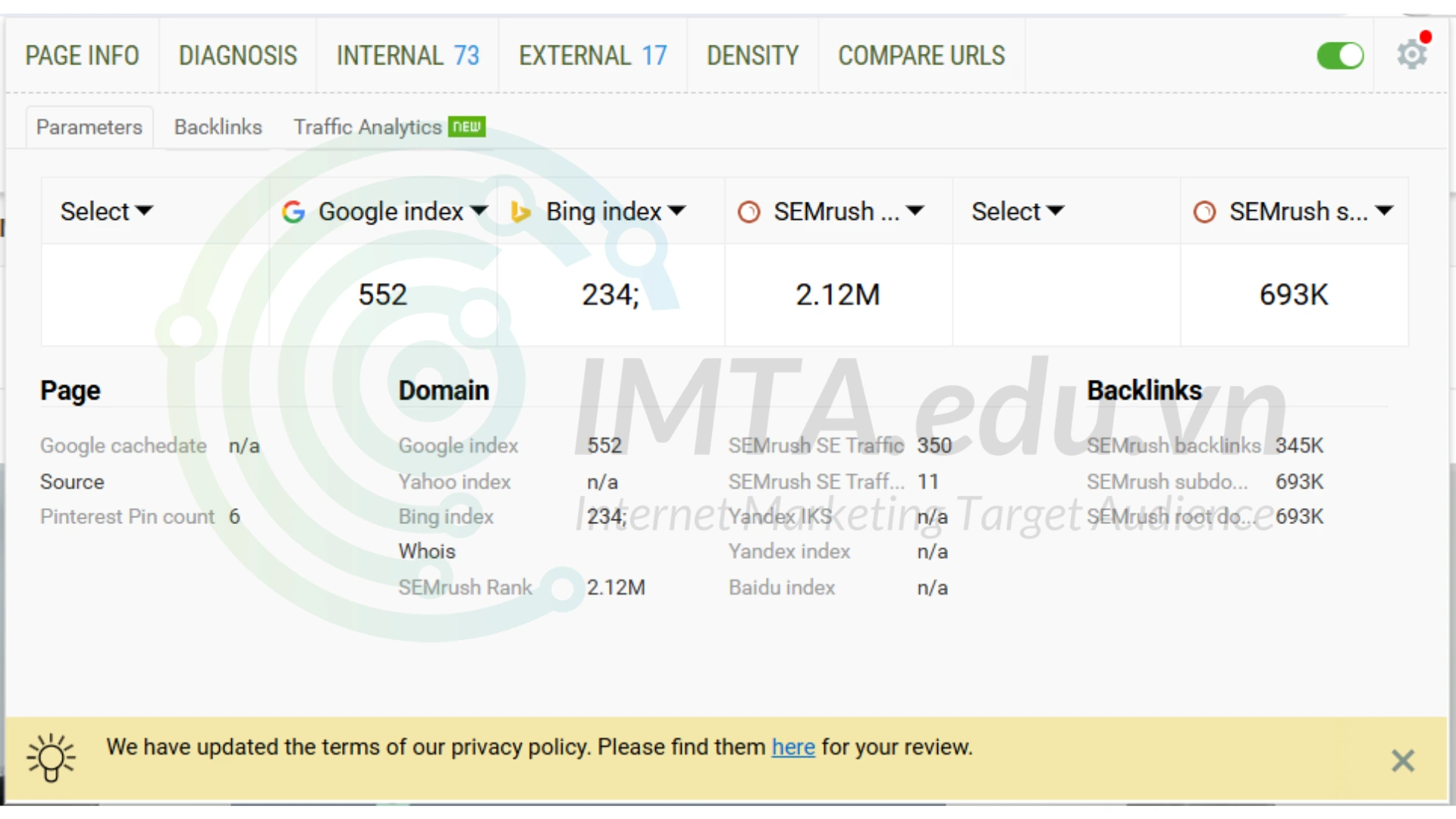
Task: Click the Baidu index label
Action: [782, 587]
